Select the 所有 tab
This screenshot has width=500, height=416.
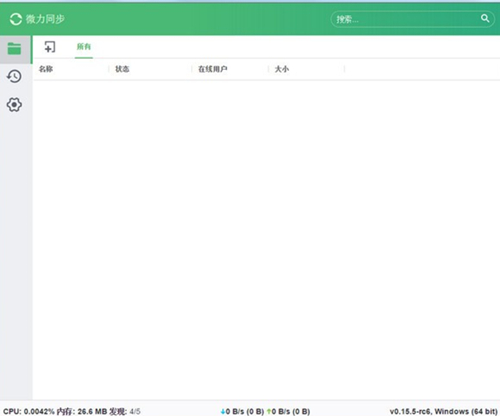tap(84, 47)
